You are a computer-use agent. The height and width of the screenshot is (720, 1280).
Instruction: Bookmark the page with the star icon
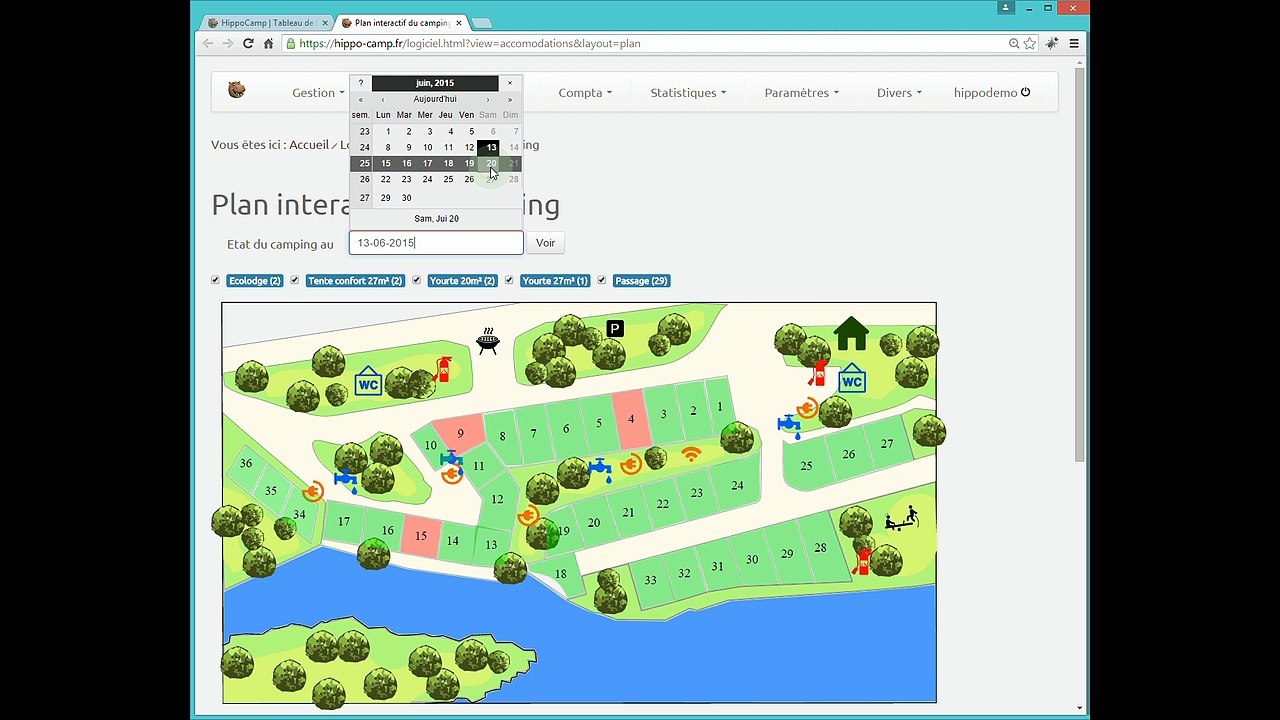1030,43
